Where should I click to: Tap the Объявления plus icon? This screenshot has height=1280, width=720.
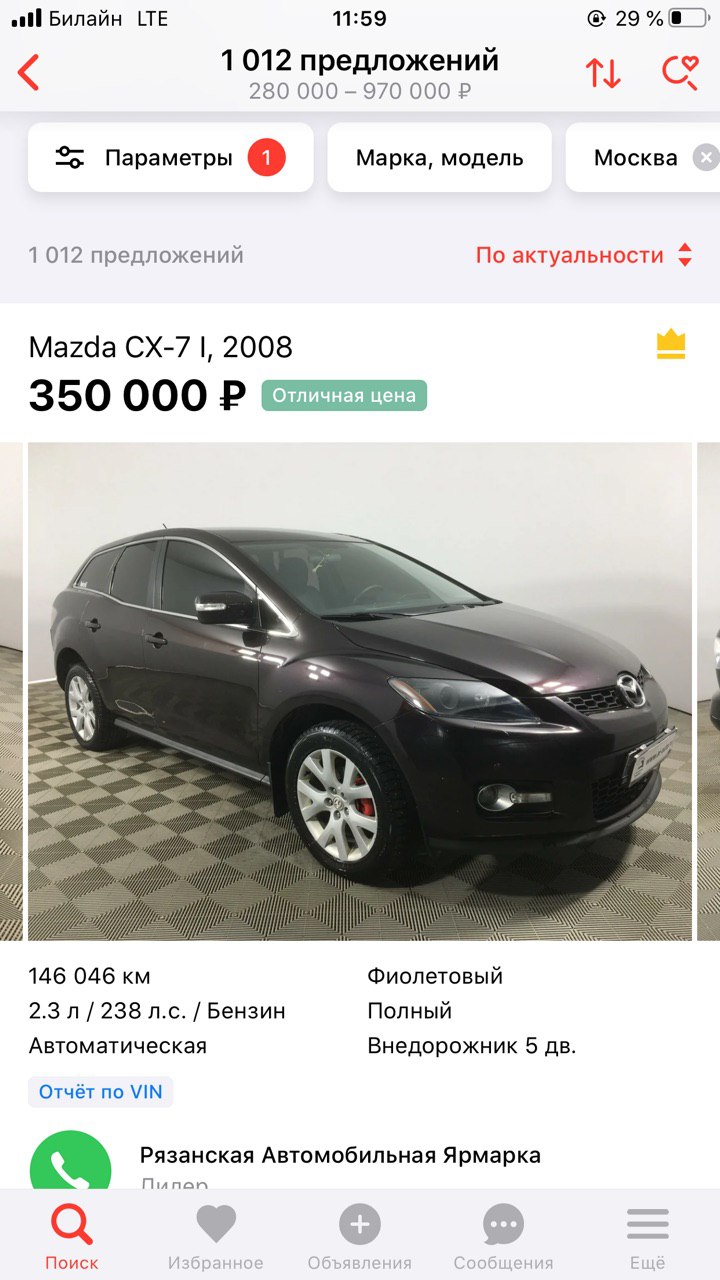coord(360,1225)
